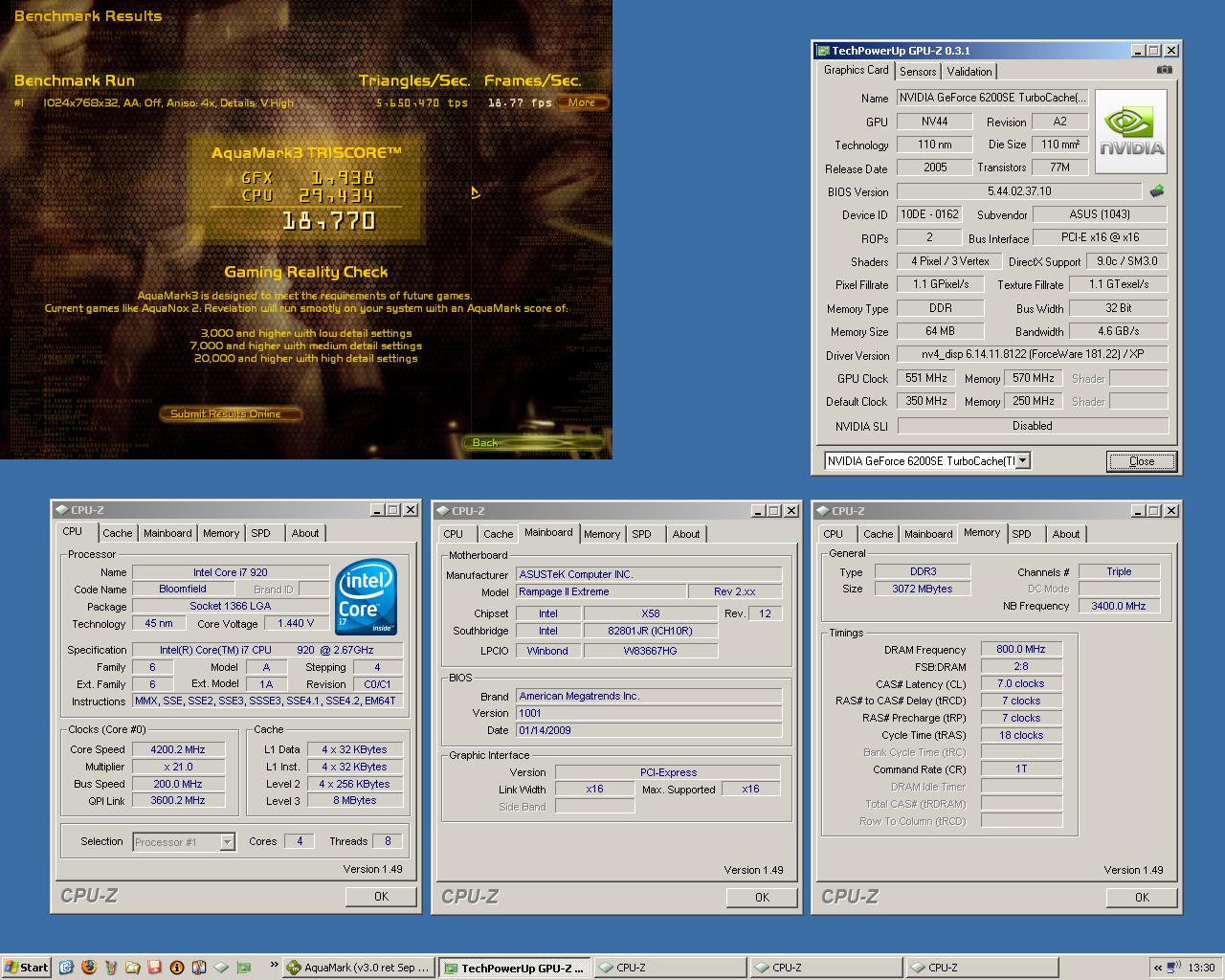
Task: Click the Chipset value X58
Action: [651, 614]
